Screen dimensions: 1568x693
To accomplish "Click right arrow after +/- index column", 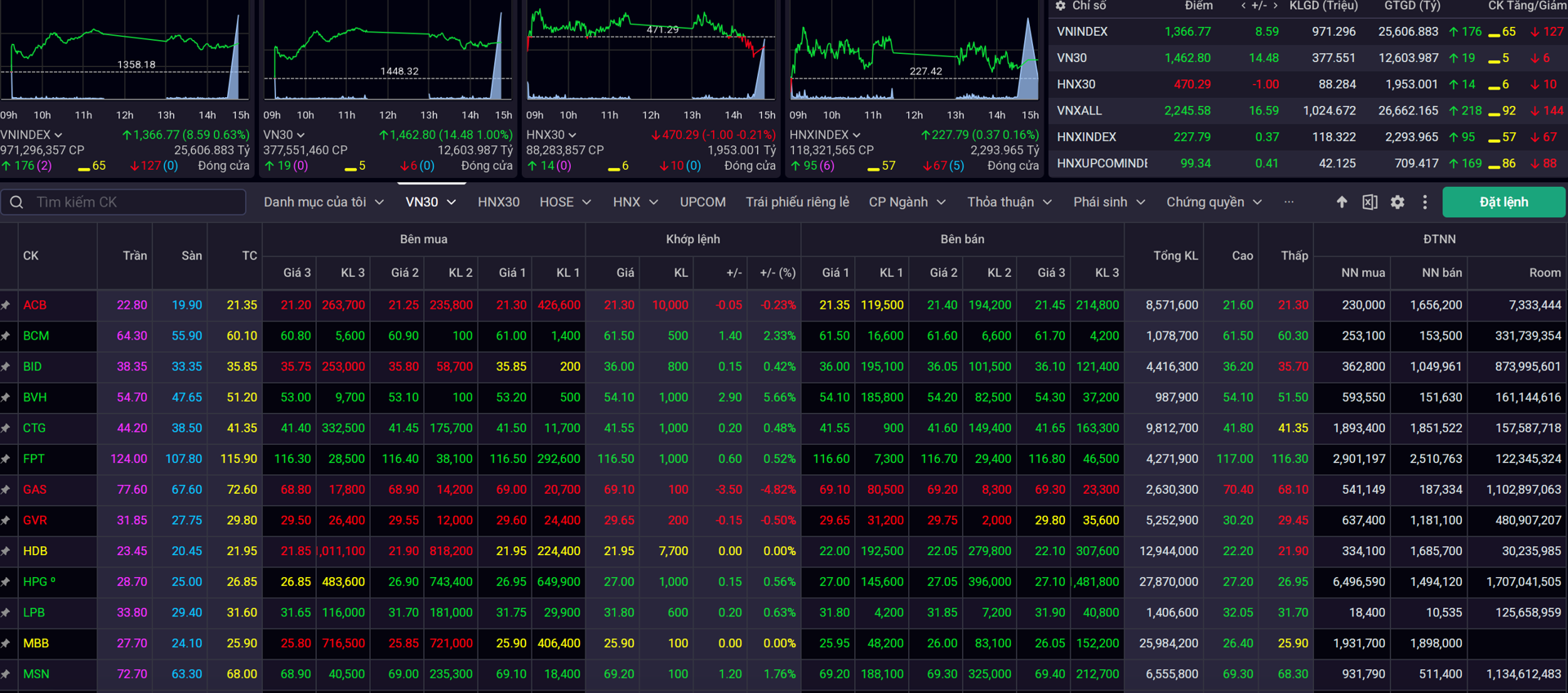I will [1276, 6].
